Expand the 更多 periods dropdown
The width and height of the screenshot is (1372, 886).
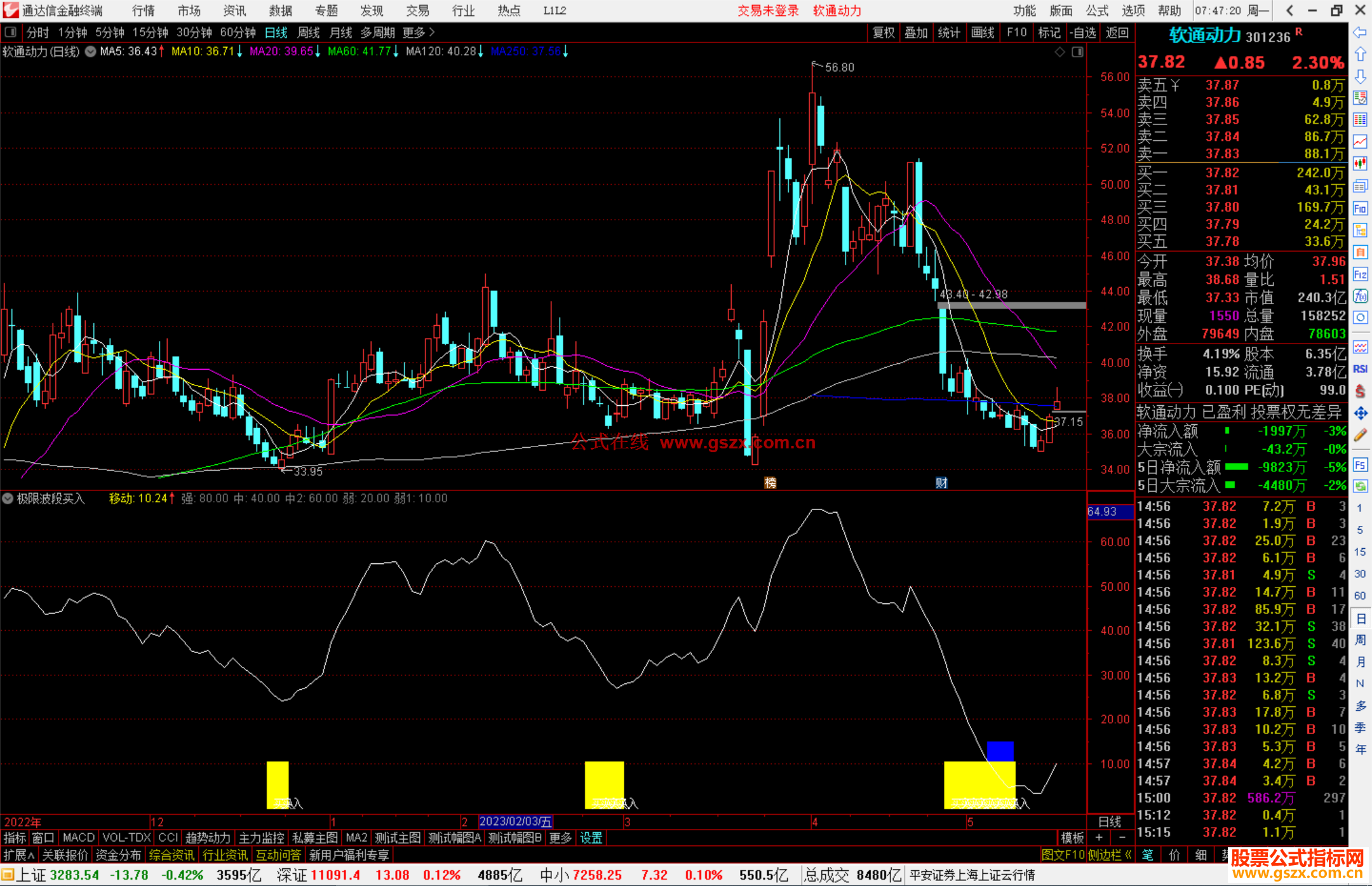(x=418, y=32)
